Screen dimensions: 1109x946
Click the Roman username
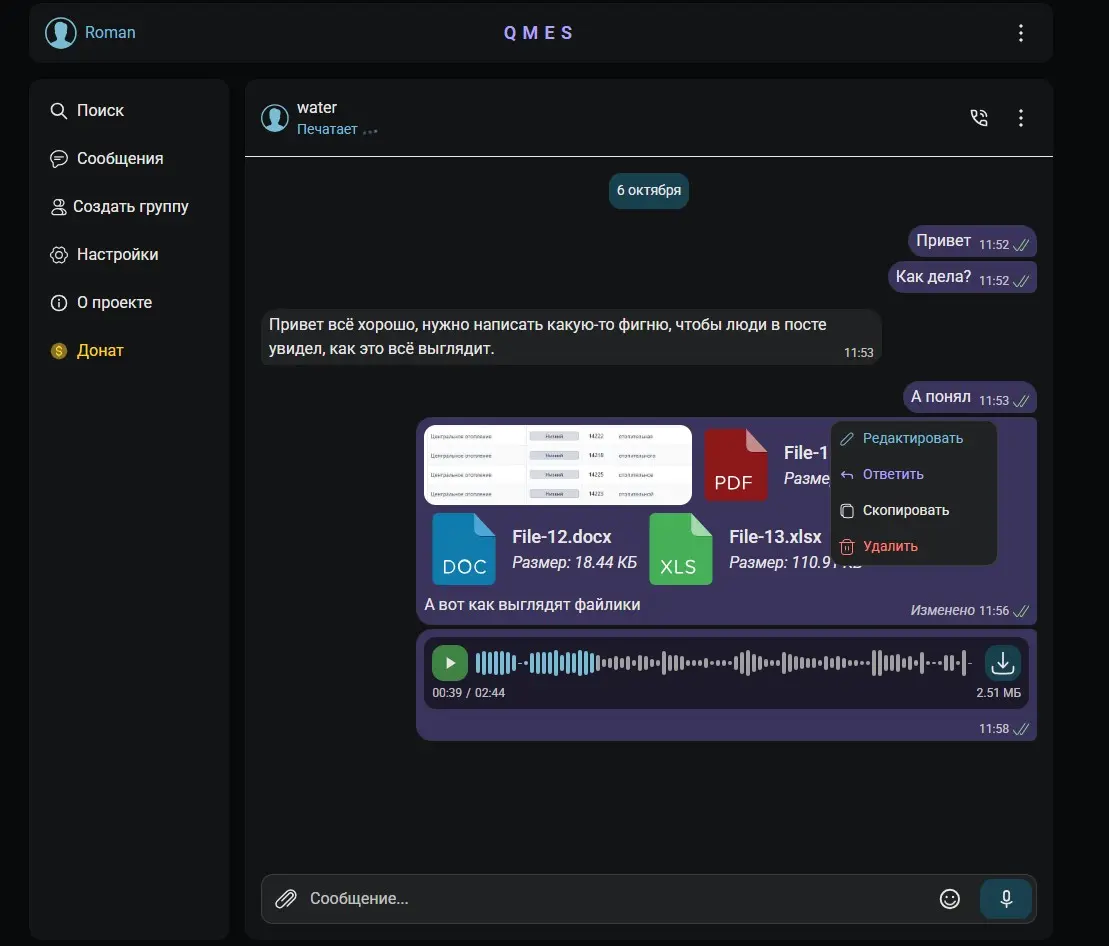tap(110, 33)
